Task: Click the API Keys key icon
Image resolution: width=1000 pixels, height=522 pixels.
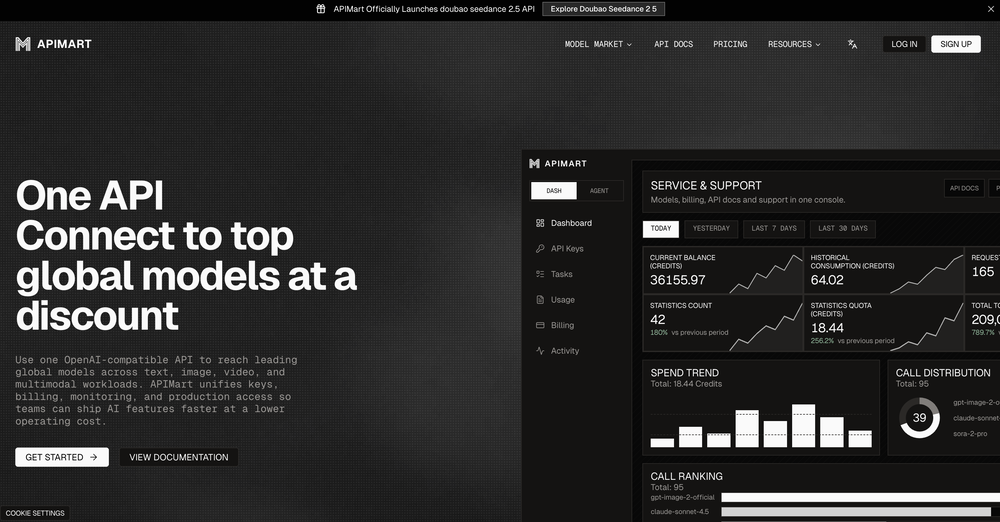Action: tap(540, 248)
